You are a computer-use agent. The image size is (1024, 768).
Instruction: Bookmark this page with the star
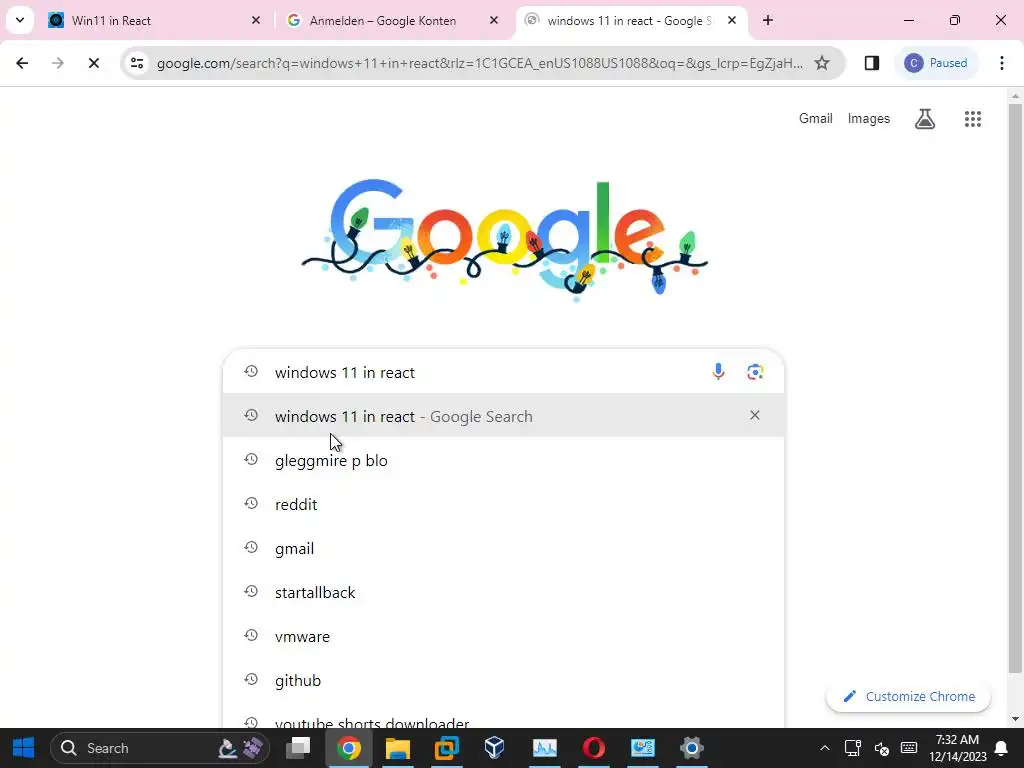(822, 63)
